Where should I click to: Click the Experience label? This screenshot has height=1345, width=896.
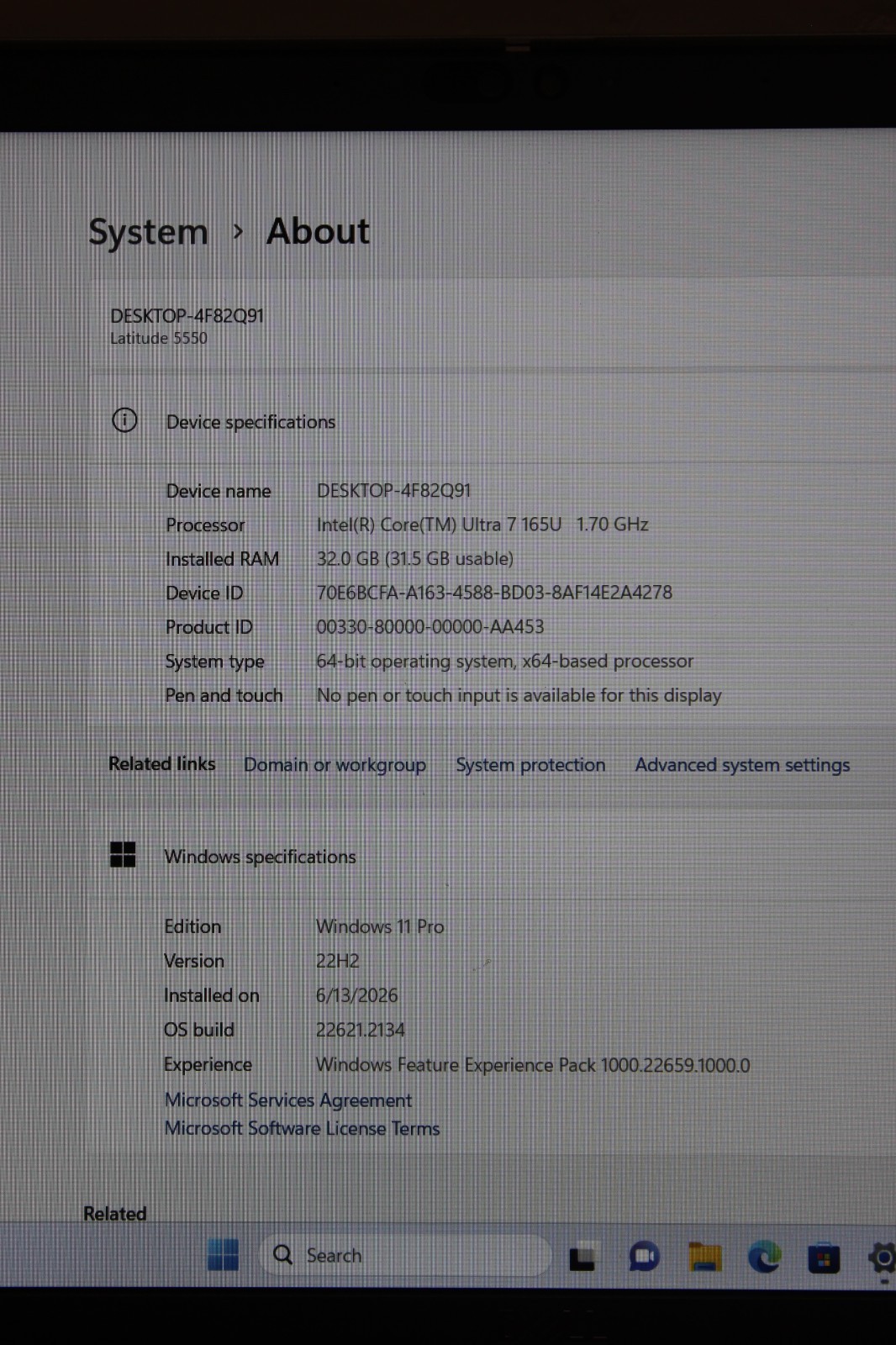tap(208, 1065)
